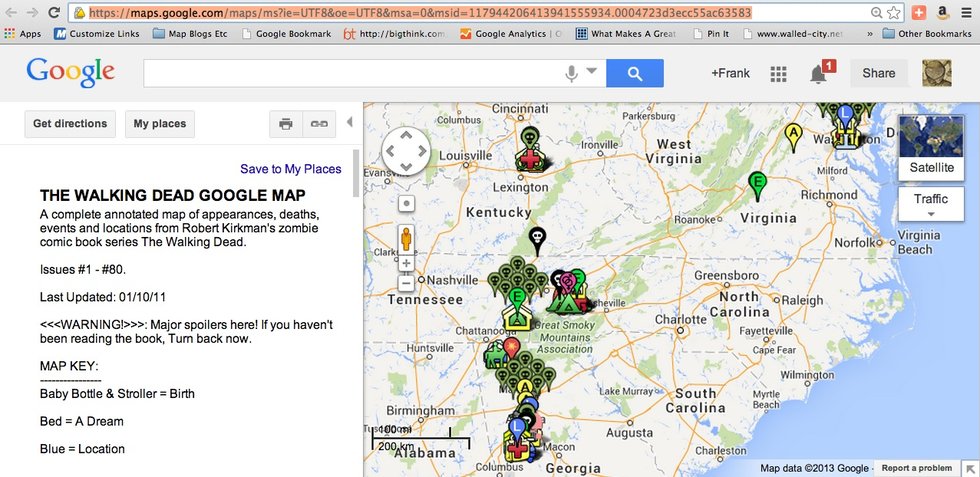Get the map link with the chain icon
The height and width of the screenshot is (477, 980).
click(319, 124)
